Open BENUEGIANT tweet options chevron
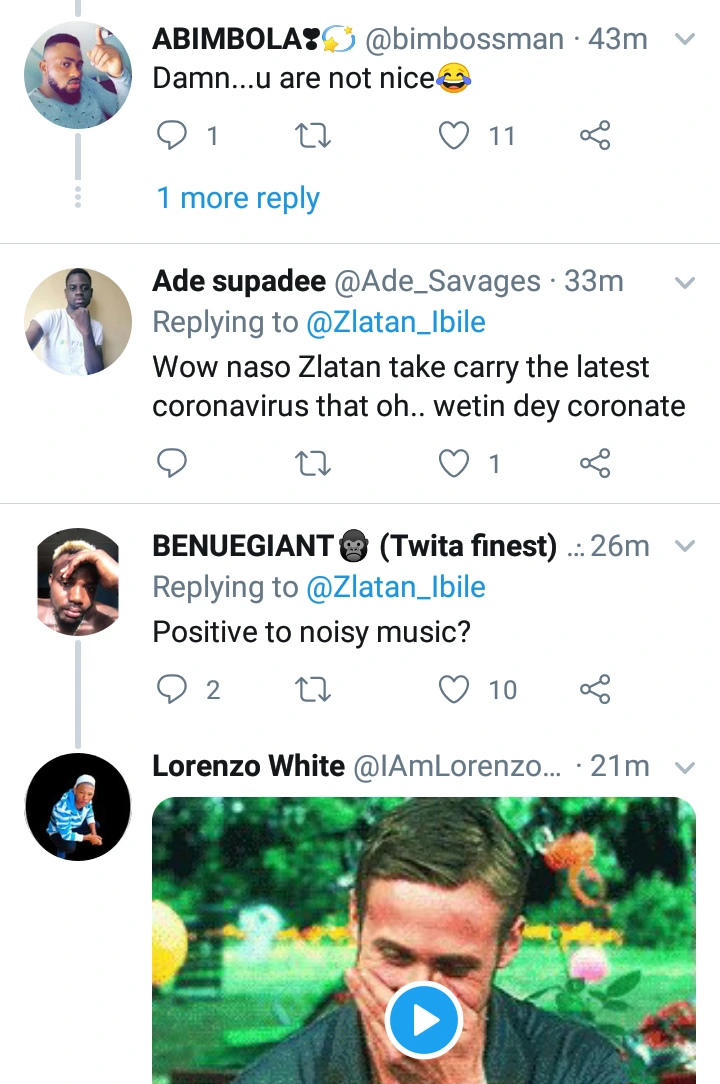The width and height of the screenshot is (720, 1084). (x=685, y=547)
